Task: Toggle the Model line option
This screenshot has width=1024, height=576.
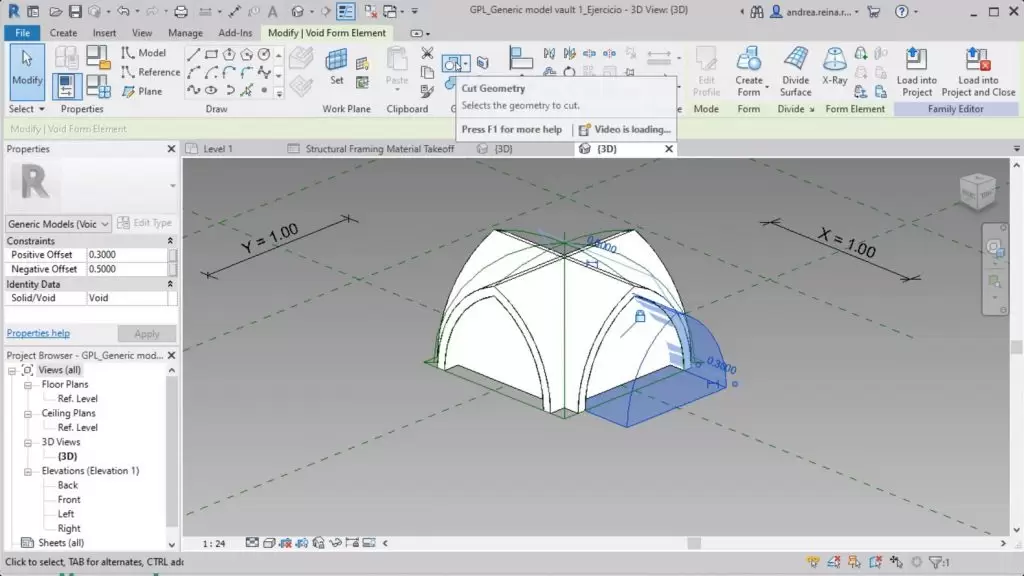Action: 143,53
